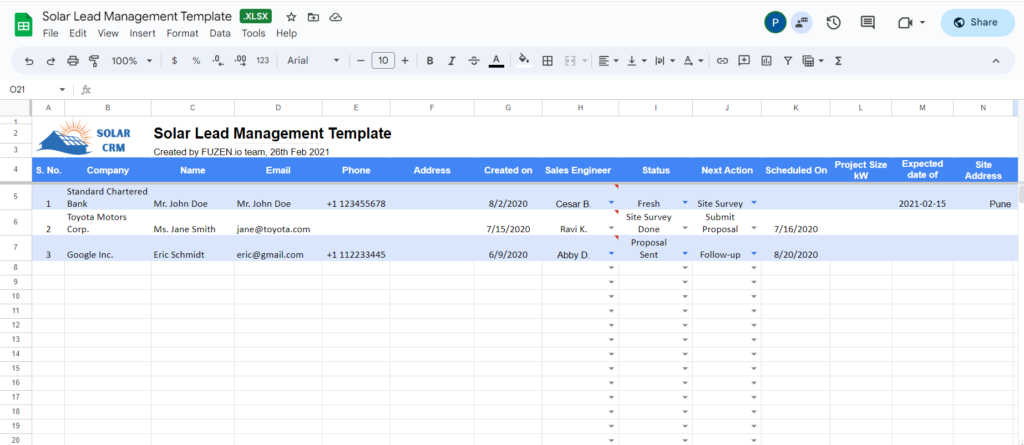Format as percent
This screenshot has height=445, width=1024.
click(x=196, y=61)
